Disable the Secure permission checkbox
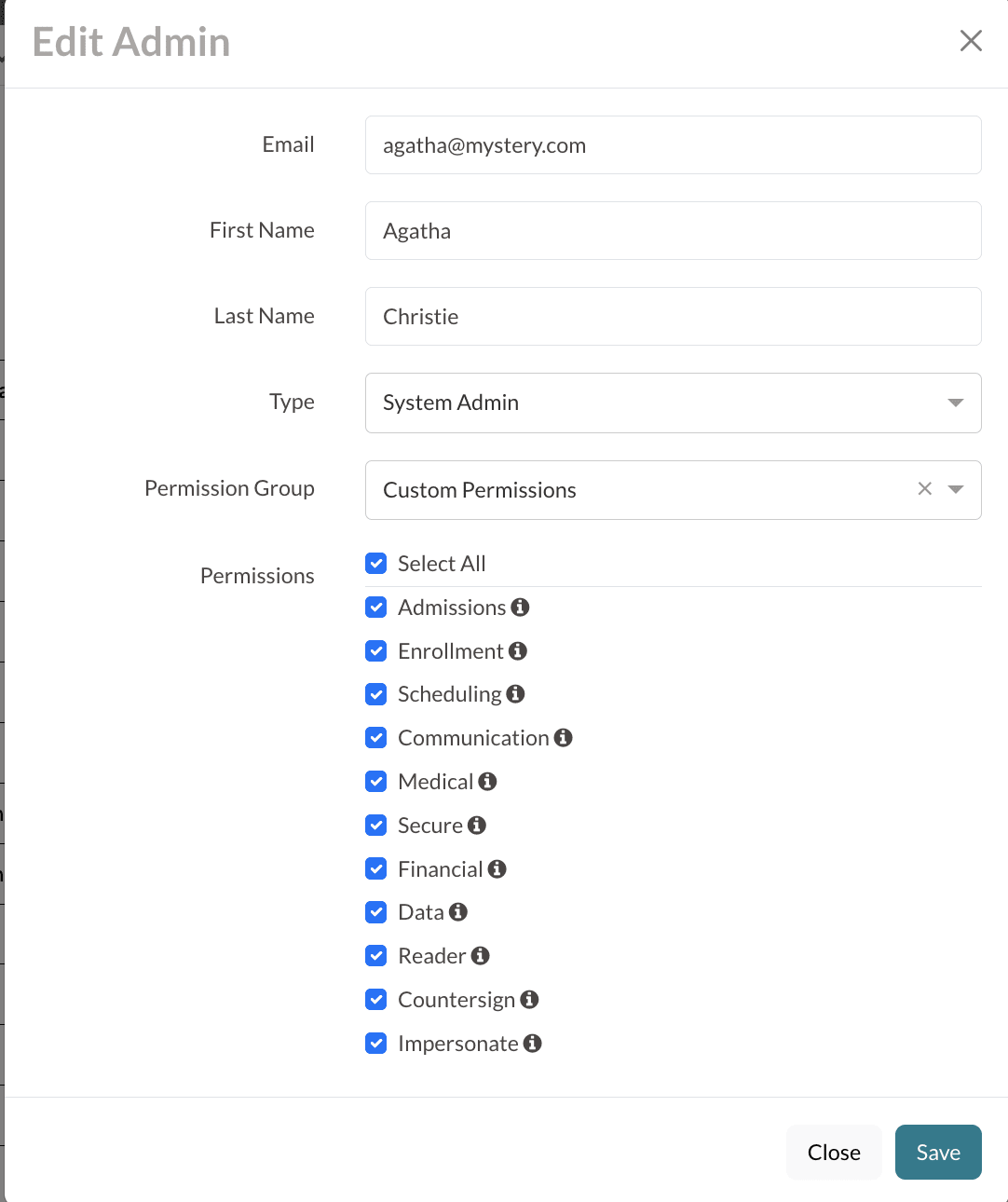Viewport: 1008px width, 1202px height. [376, 826]
